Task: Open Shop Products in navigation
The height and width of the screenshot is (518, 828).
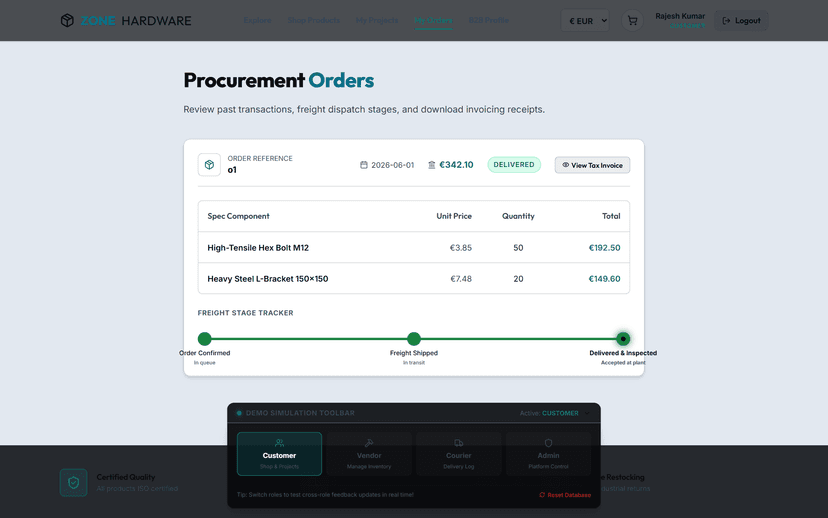Action: pos(314,20)
